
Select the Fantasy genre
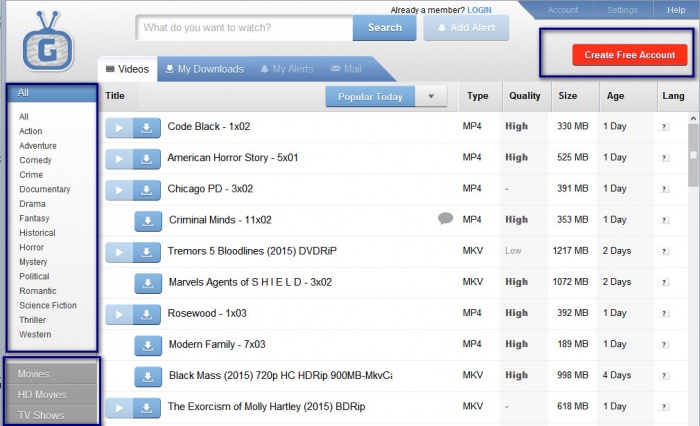(34, 218)
